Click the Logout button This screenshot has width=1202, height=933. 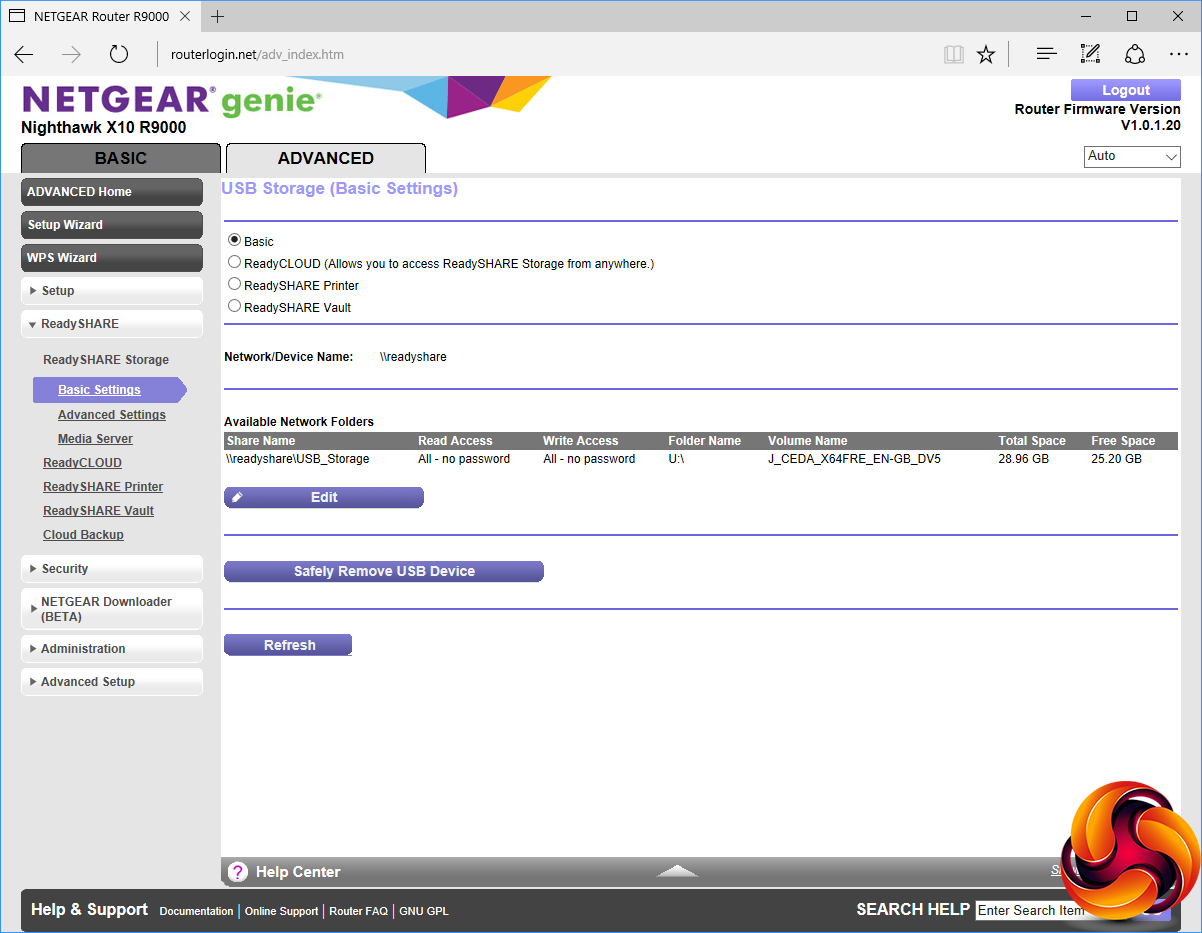(x=1126, y=90)
